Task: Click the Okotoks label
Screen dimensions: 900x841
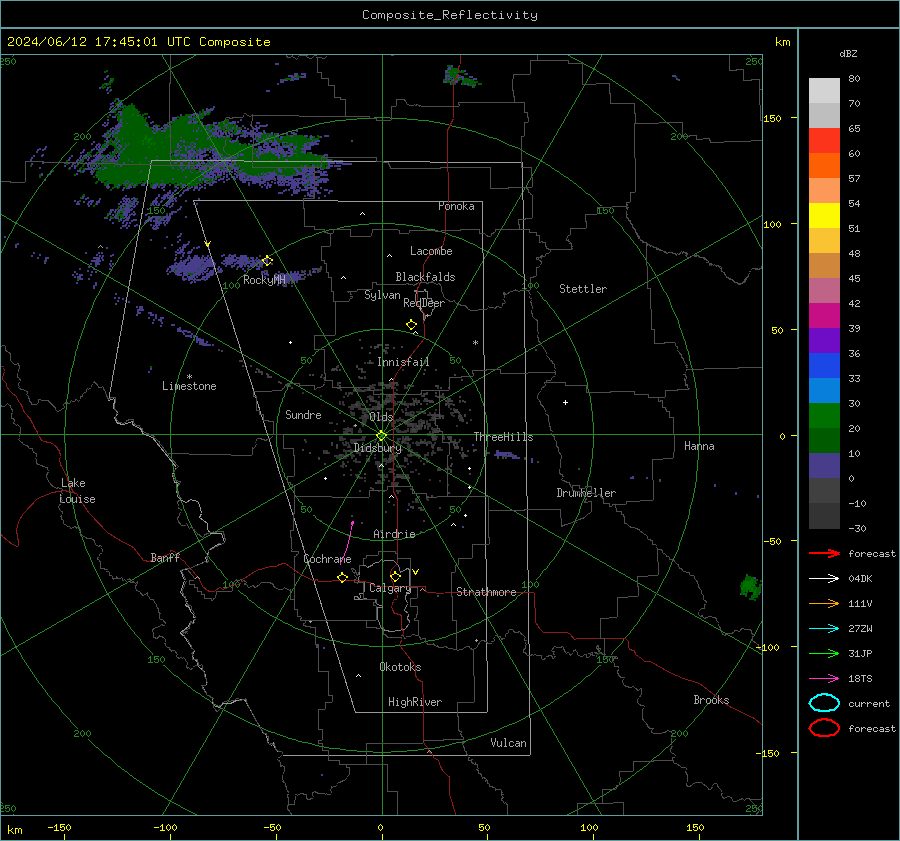Action: [400, 667]
